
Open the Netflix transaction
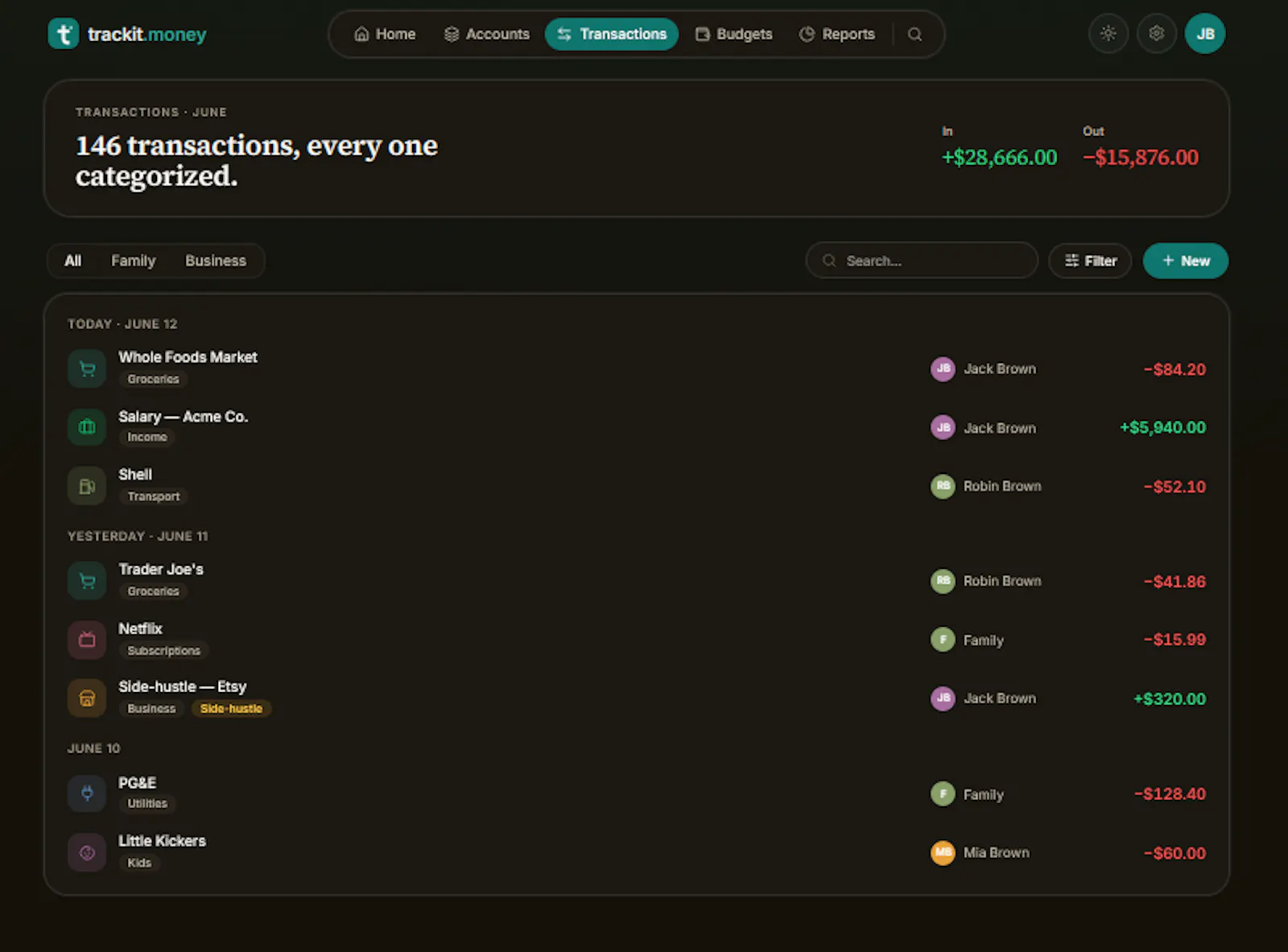pyautogui.click(x=636, y=640)
